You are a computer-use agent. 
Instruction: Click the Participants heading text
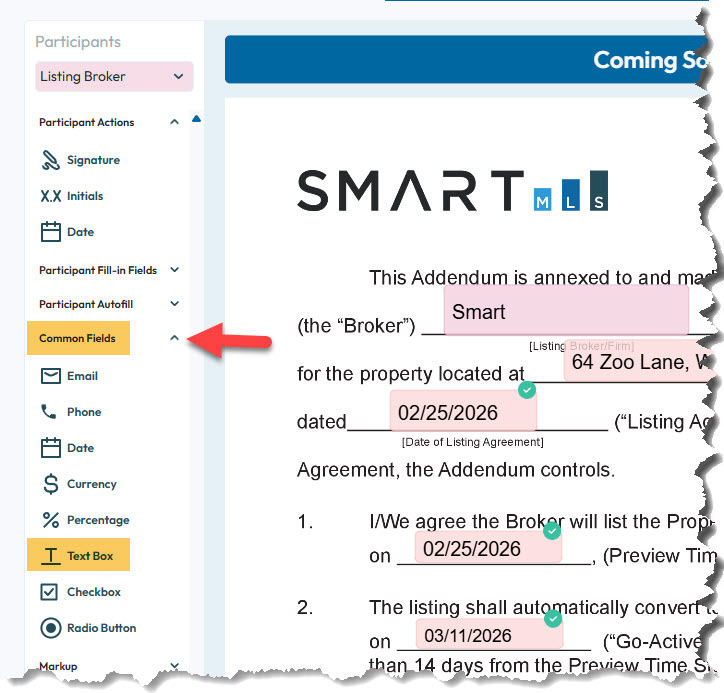tap(78, 42)
